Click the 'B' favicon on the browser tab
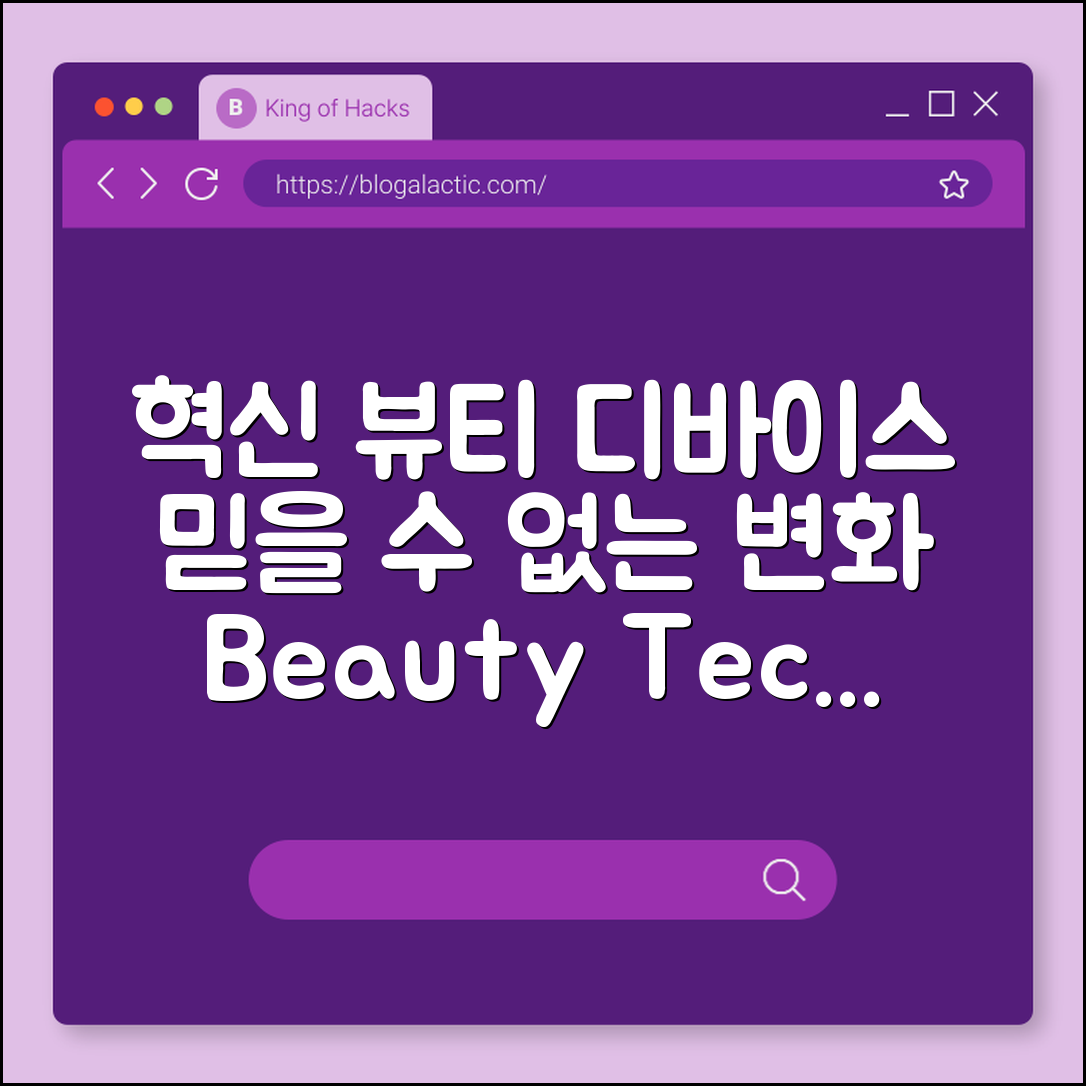The height and width of the screenshot is (1086, 1086). click(236, 108)
